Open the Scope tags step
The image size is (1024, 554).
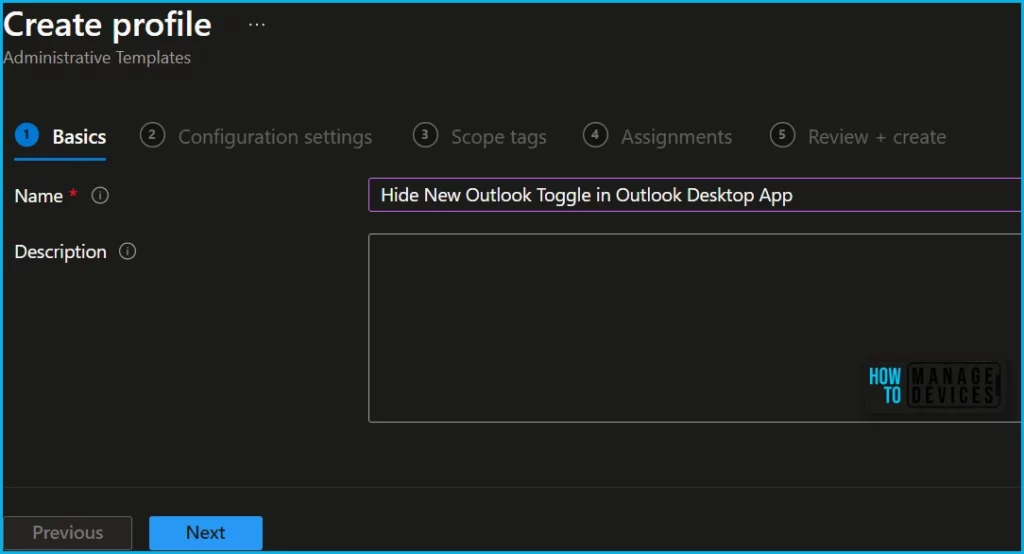[480, 137]
